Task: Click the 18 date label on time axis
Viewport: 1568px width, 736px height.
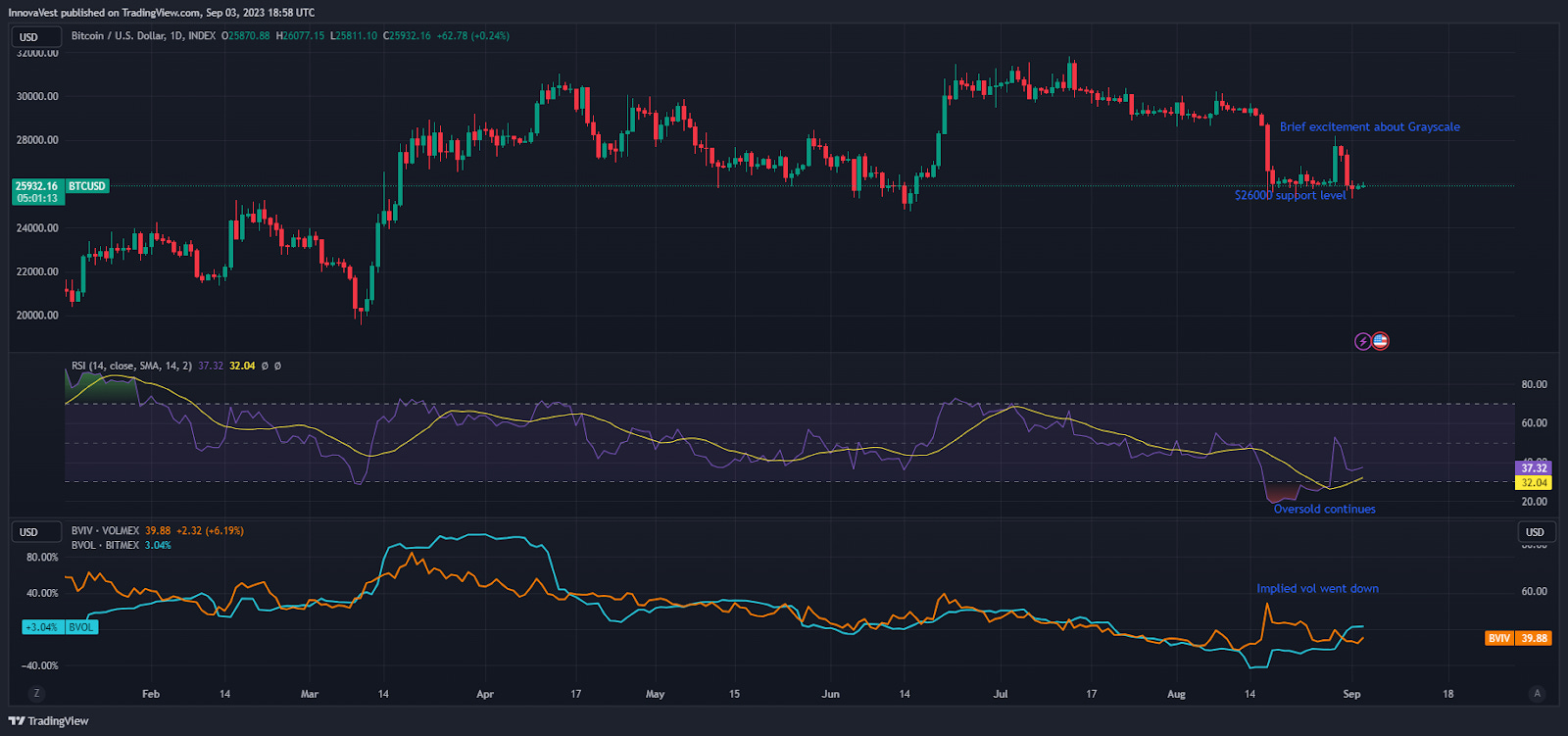Action: pos(1447,694)
